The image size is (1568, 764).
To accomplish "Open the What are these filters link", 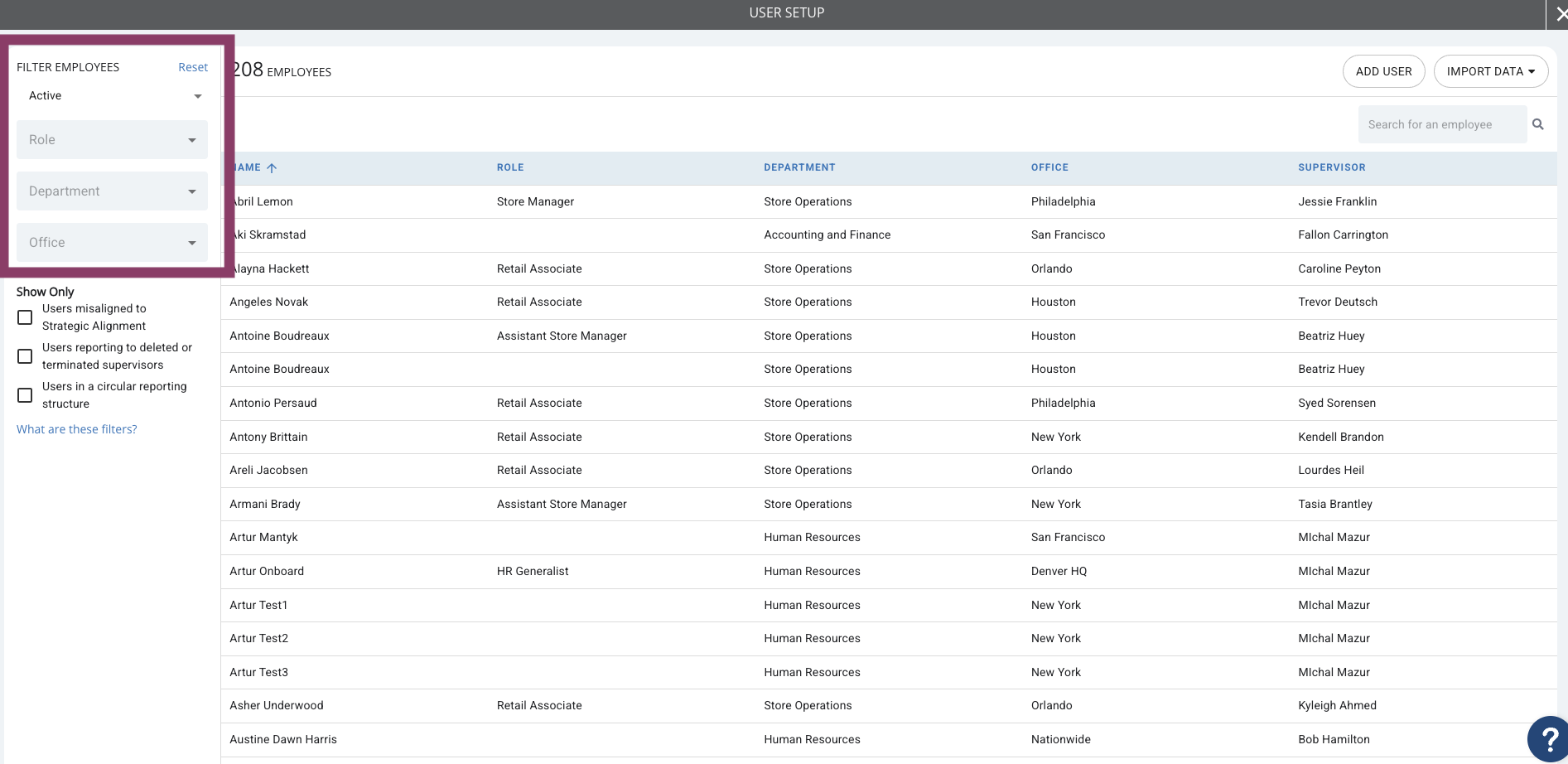I will click(77, 429).
